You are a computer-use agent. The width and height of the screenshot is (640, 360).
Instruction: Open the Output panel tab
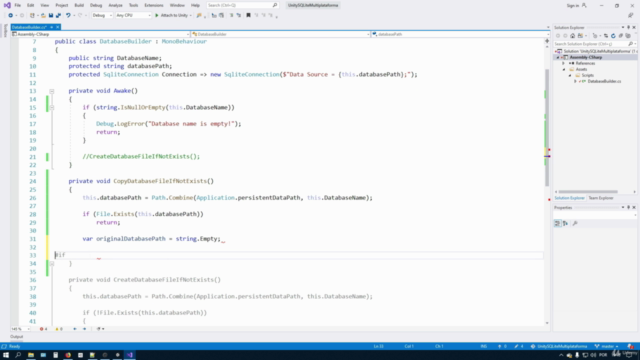(x=17, y=337)
